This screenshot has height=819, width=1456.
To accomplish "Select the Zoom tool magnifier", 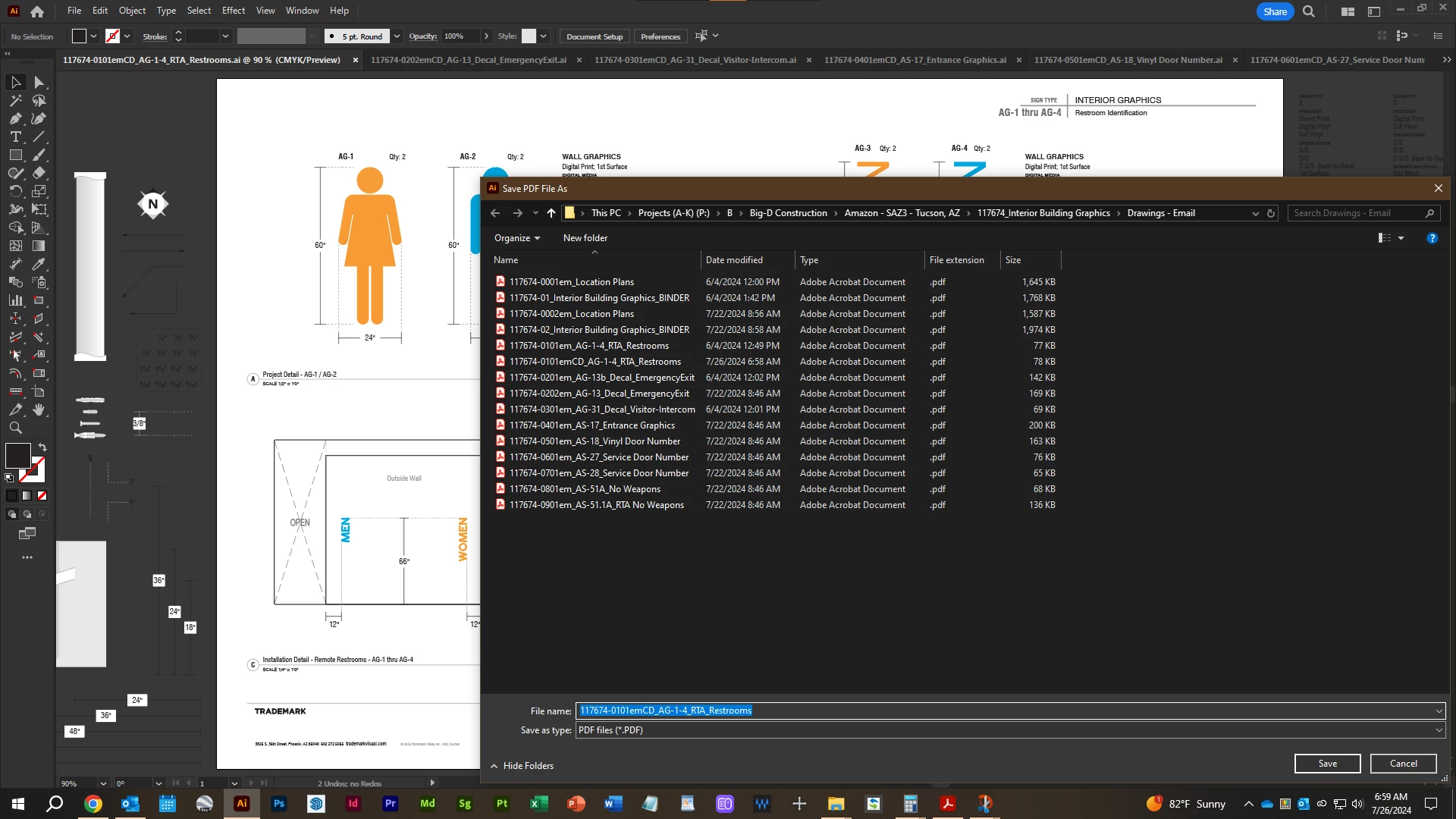I will 15,428.
